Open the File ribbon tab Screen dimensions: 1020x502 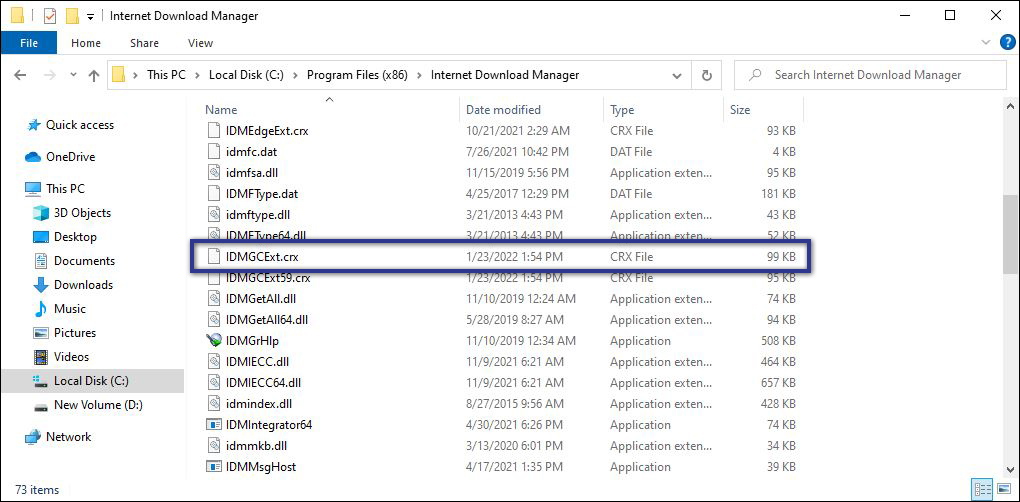click(29, 43)
